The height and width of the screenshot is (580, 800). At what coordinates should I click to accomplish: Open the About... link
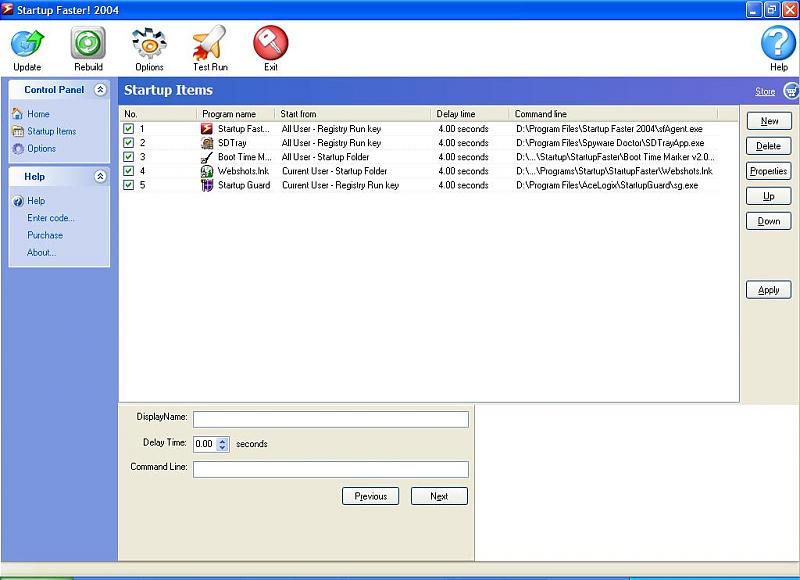click(x=41, y=253)
